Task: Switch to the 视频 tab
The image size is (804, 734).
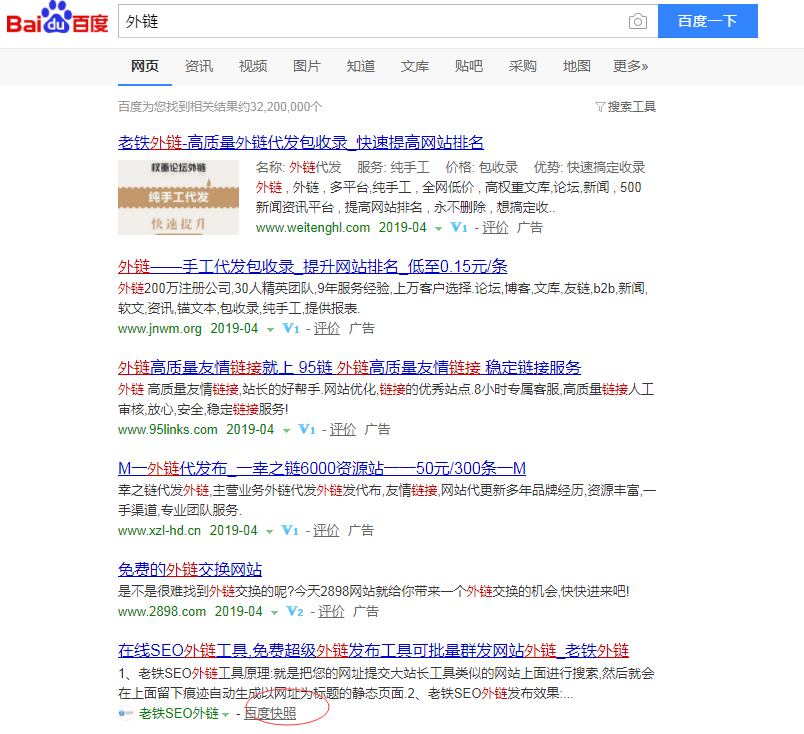Action: [x=253, y=66]
